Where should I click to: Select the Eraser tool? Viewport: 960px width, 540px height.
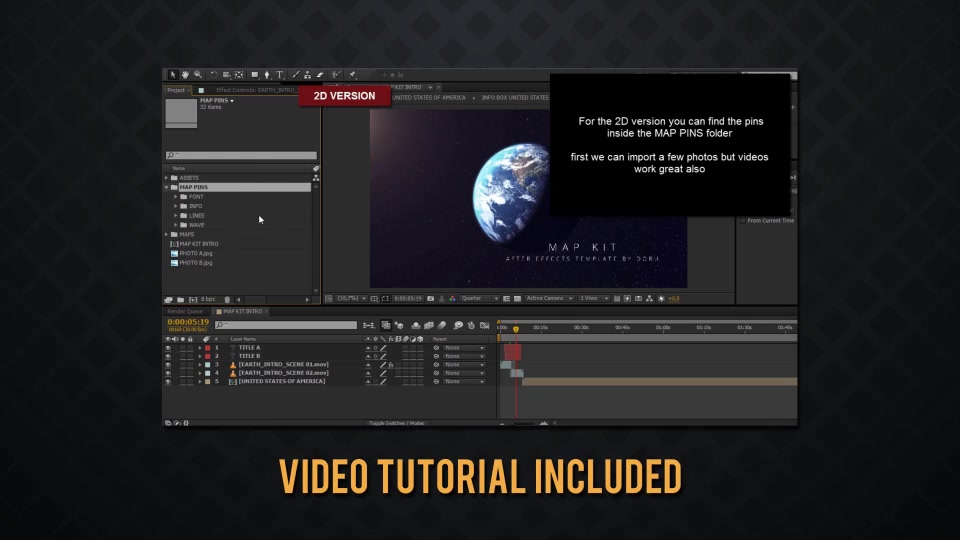click(320, 75)
